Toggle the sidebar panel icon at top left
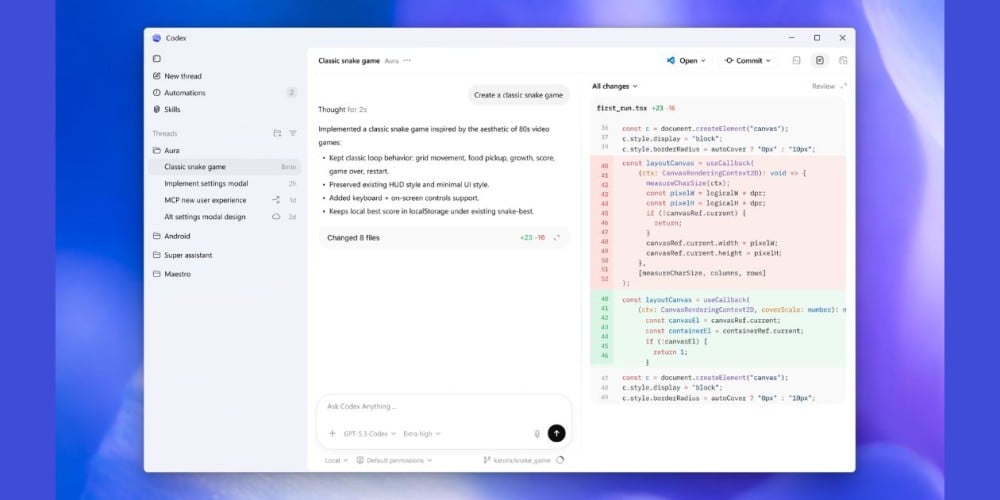Image resolution: width=1000 pixels, height=500 pixels. pos(156,59)
